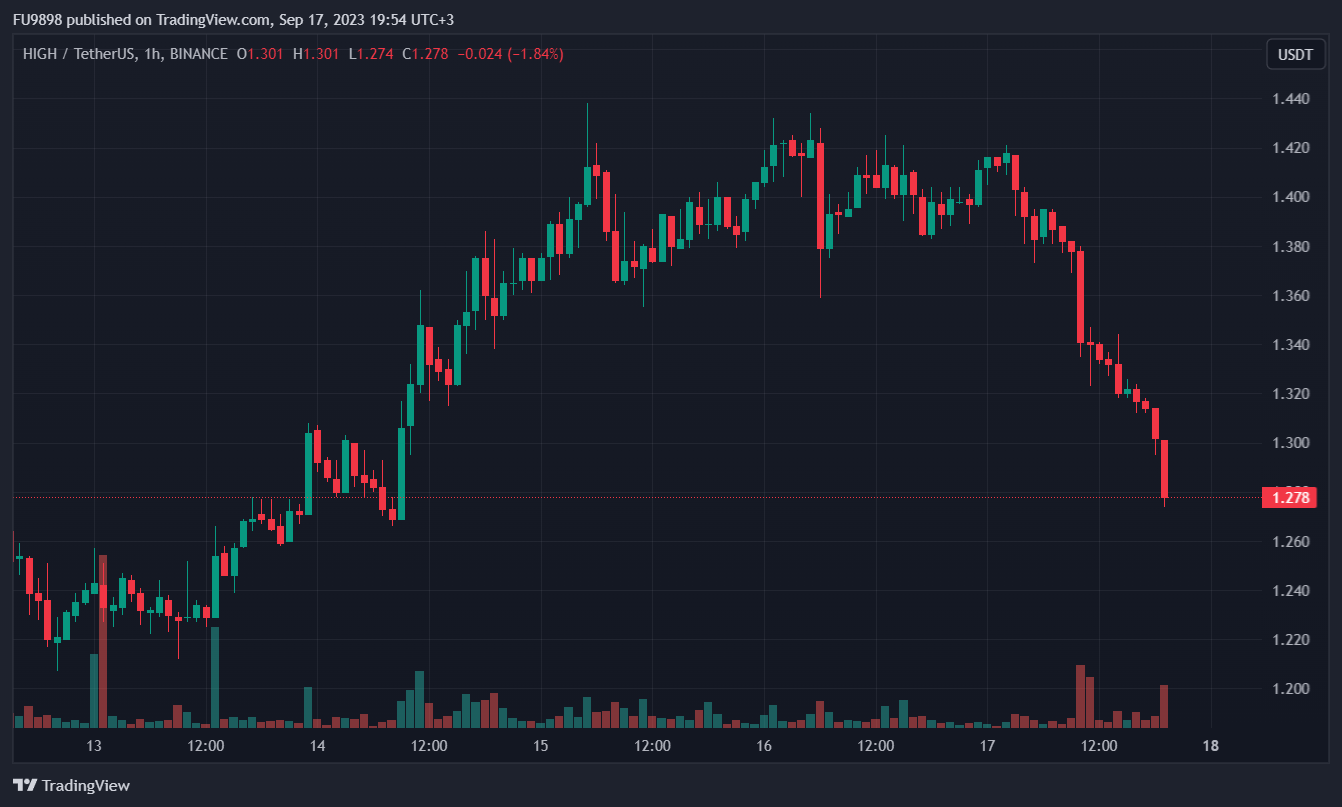Click the TradingView logo icon

[25, 785]
